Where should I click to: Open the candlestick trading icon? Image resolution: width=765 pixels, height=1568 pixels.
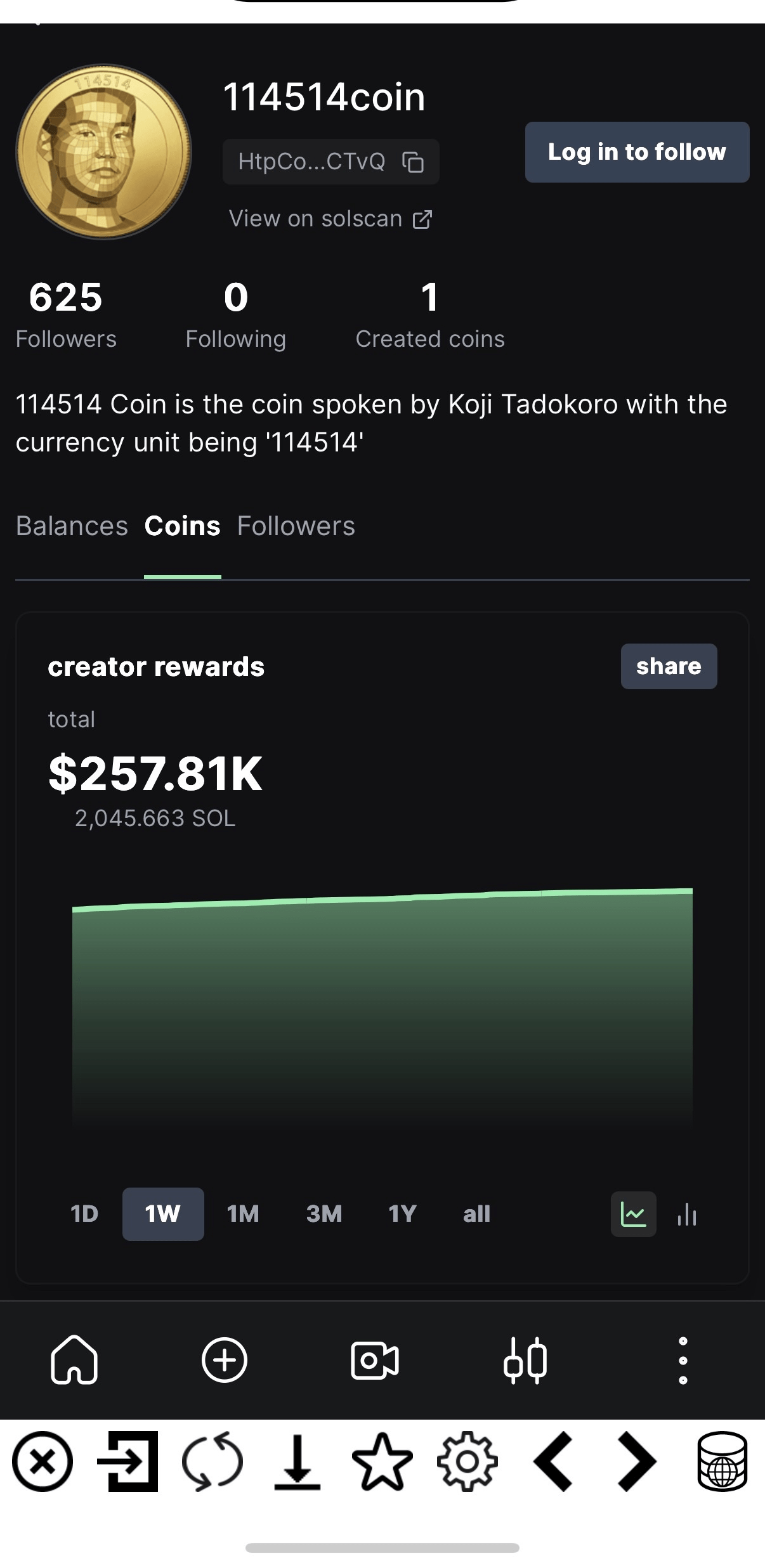(525, 1360)
